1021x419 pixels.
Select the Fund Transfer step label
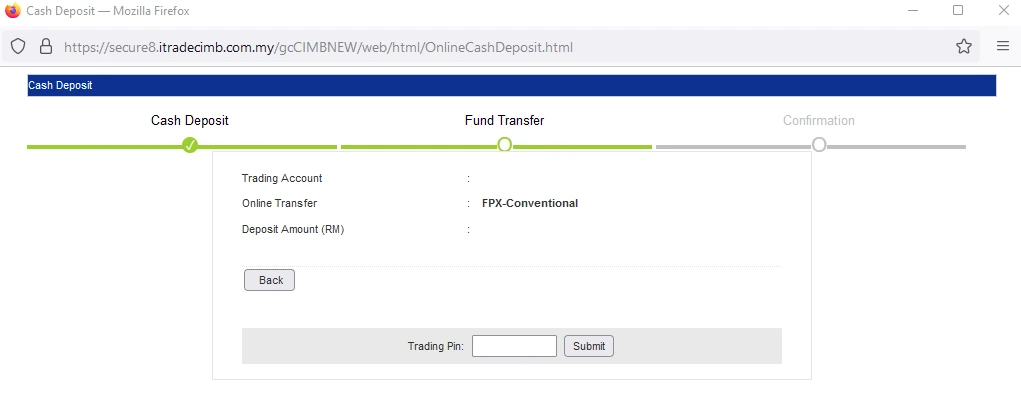point(504,121)
